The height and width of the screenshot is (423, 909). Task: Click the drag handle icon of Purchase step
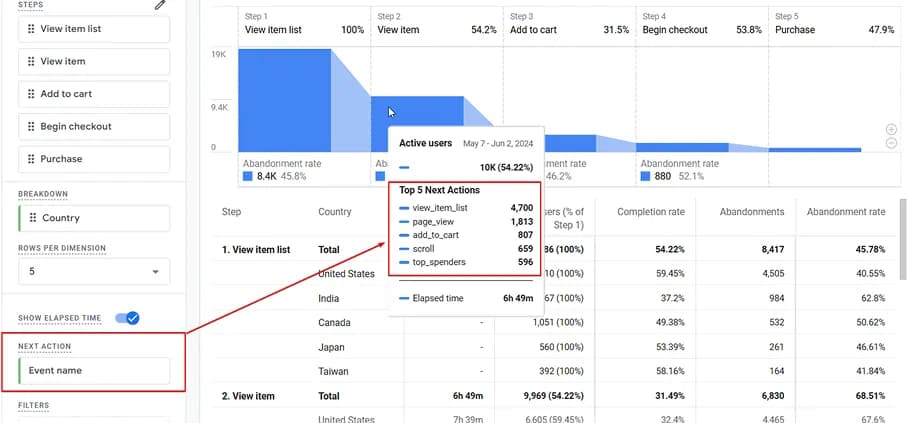pyautogui.click(x=31, y=159)
